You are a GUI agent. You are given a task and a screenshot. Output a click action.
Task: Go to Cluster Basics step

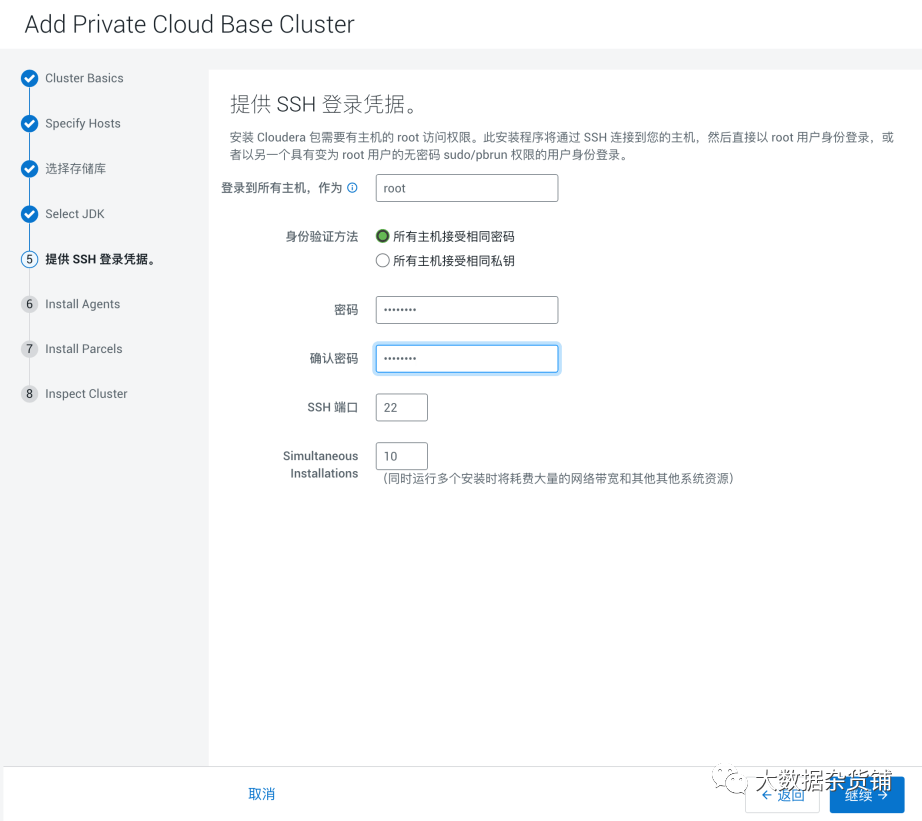(84, 78)
